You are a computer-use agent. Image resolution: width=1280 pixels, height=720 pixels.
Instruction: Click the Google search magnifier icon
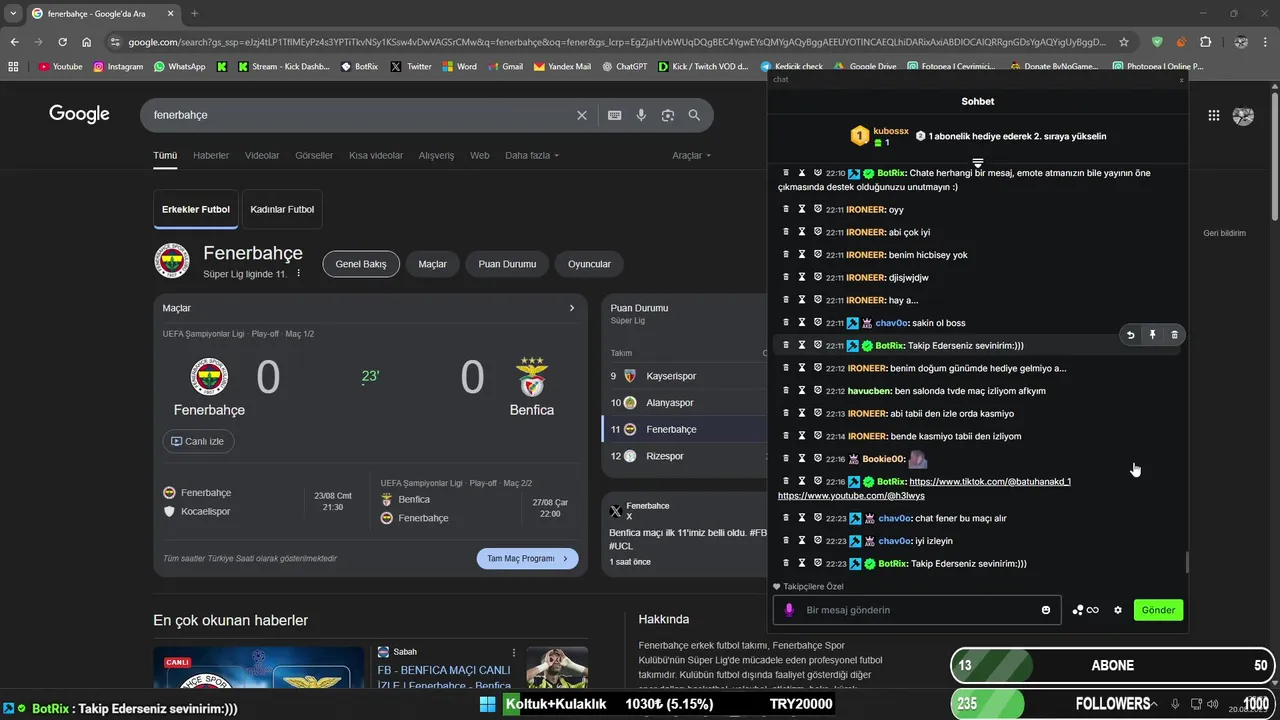click(x=694, y=115)
